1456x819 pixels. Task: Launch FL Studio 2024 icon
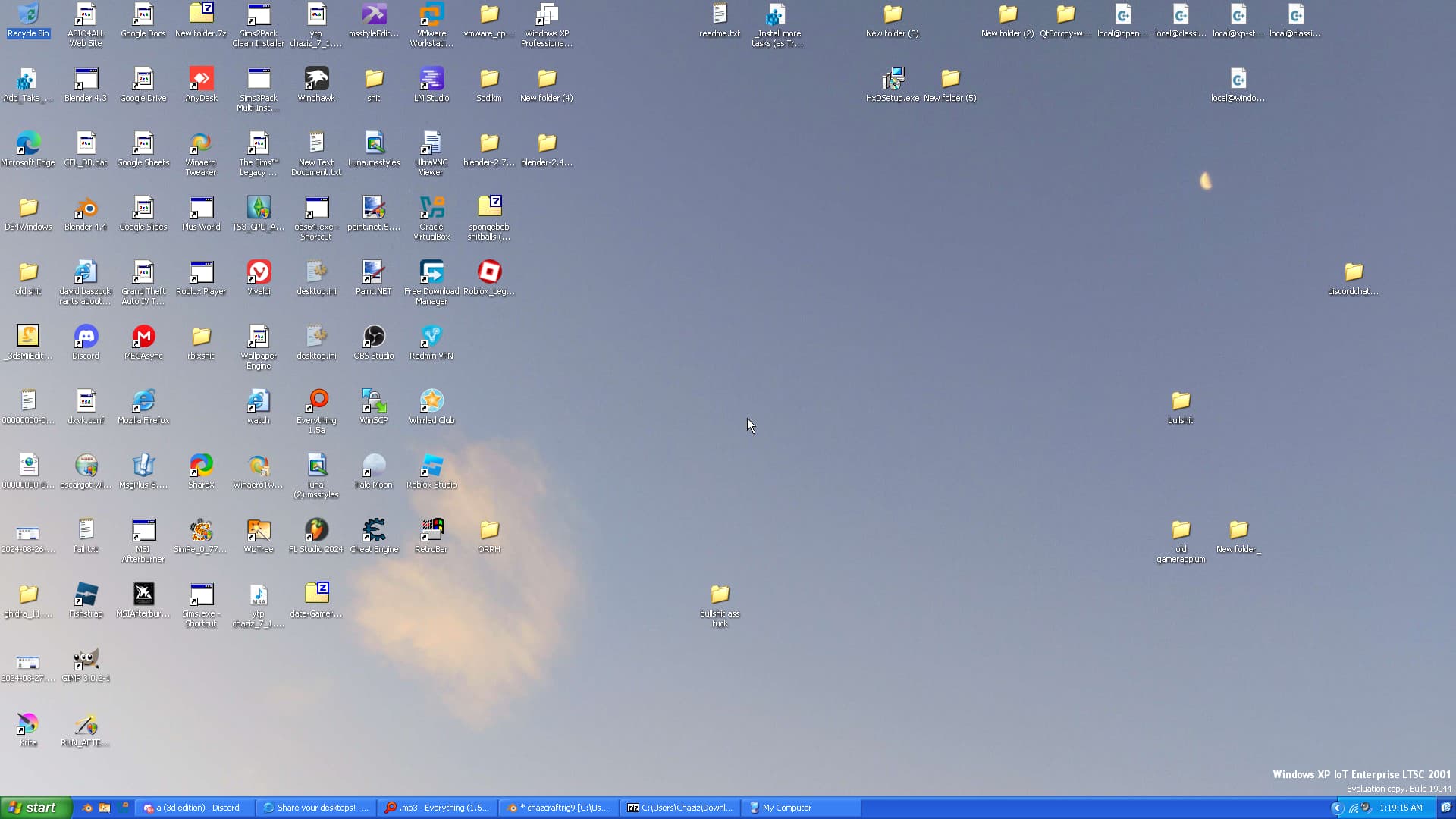coord(316,536)
